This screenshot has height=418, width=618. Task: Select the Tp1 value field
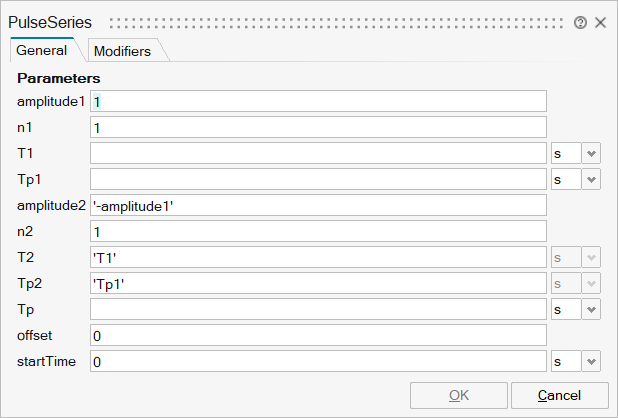coord(318,179)
